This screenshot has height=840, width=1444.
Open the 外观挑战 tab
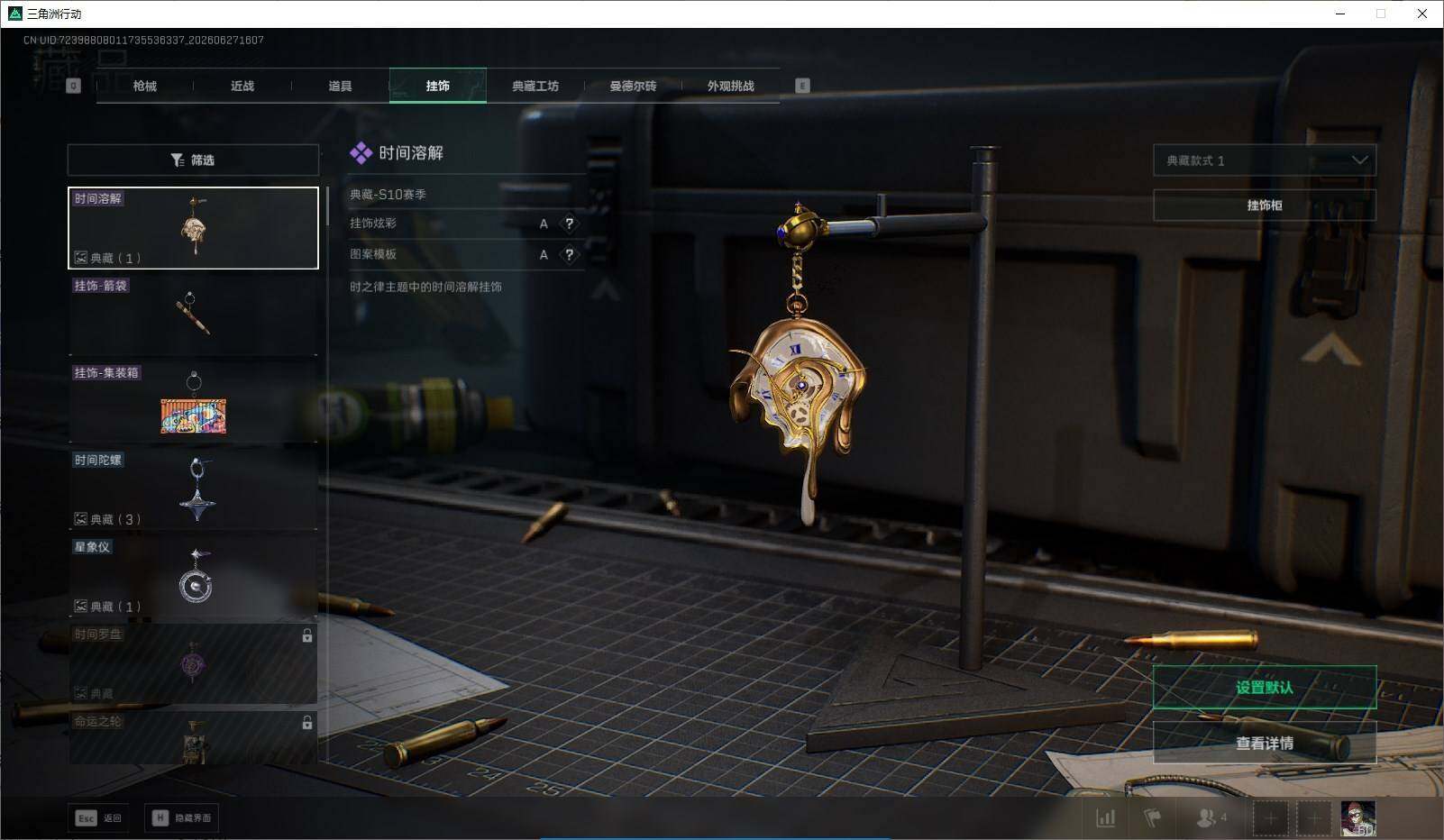(731, 86)
